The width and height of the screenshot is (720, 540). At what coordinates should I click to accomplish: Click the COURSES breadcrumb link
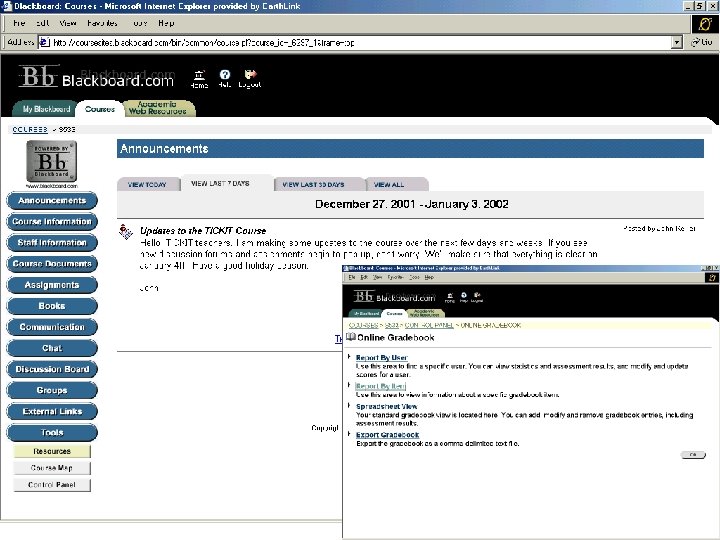click(30, 129)
